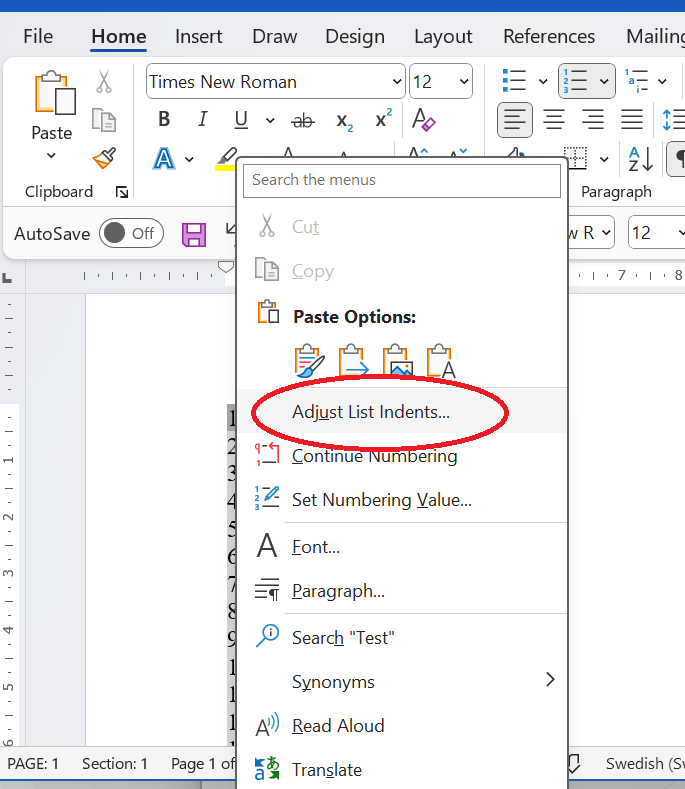Apply strikethrough formatting
The width and height of the screenshot is (685, 789).
coord(302,121)
